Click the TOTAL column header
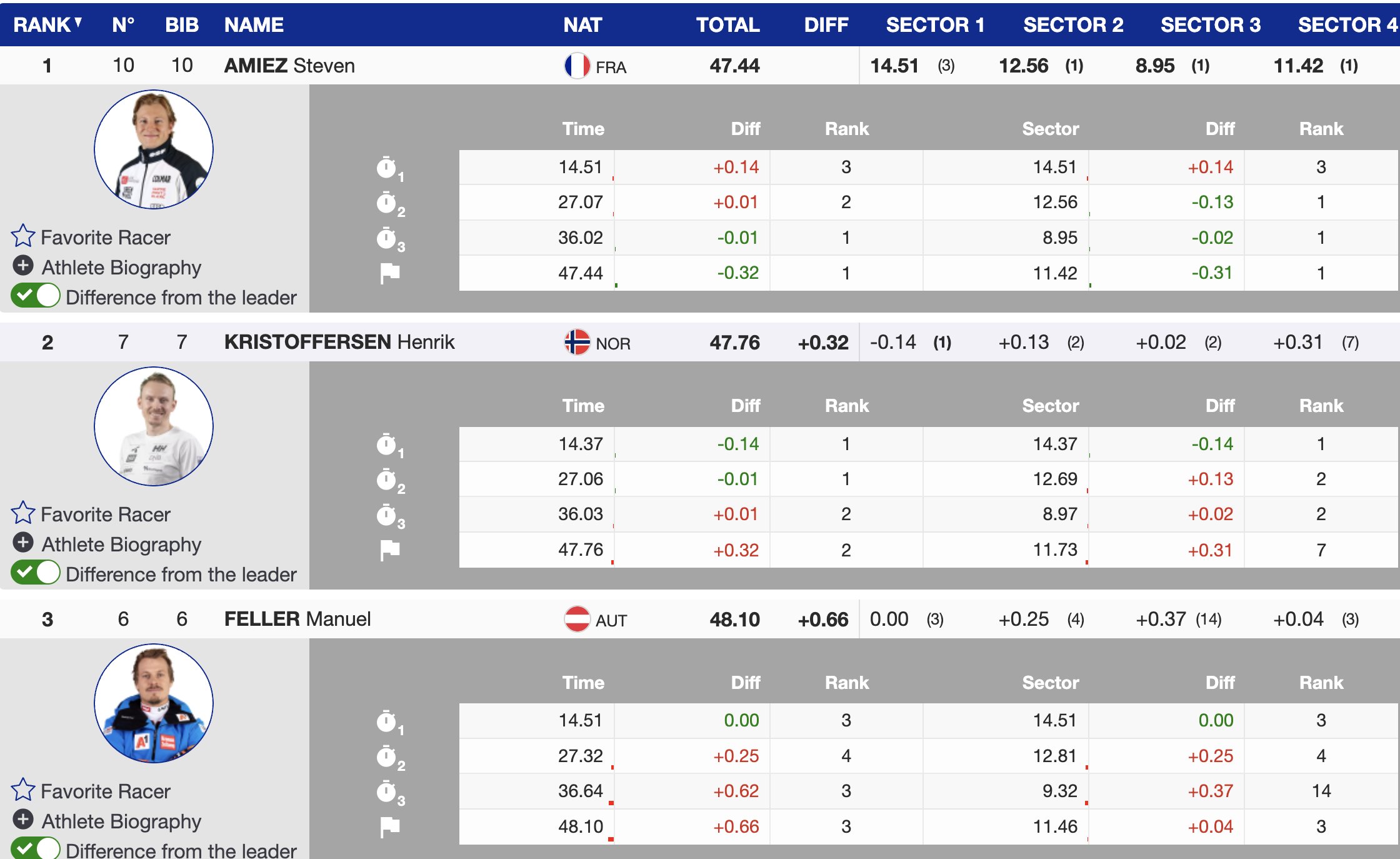 [727, 25]
